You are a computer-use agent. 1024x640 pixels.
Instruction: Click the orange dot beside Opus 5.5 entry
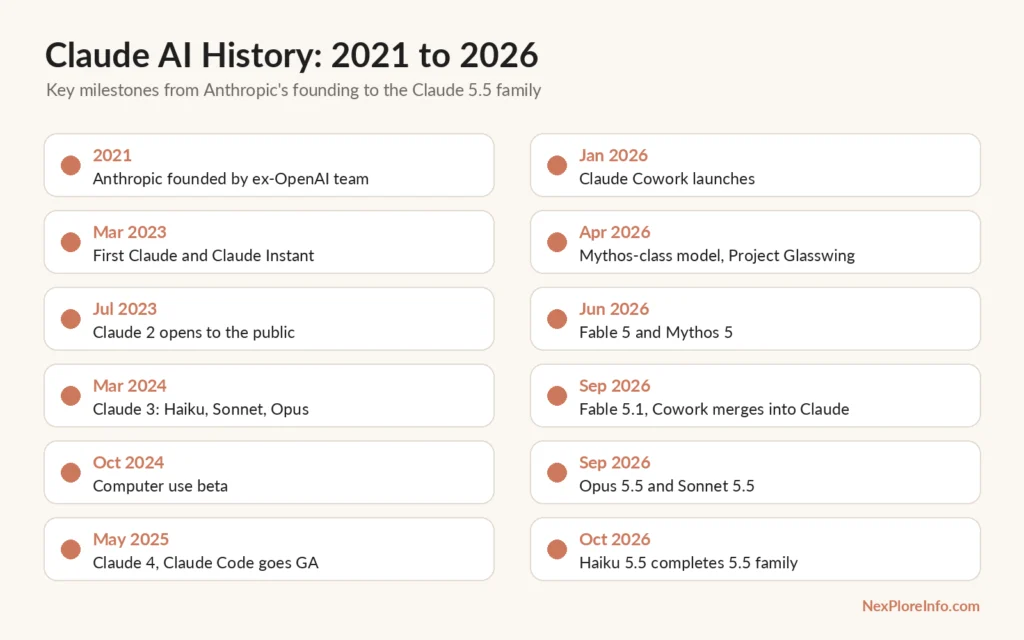[557, 472]
